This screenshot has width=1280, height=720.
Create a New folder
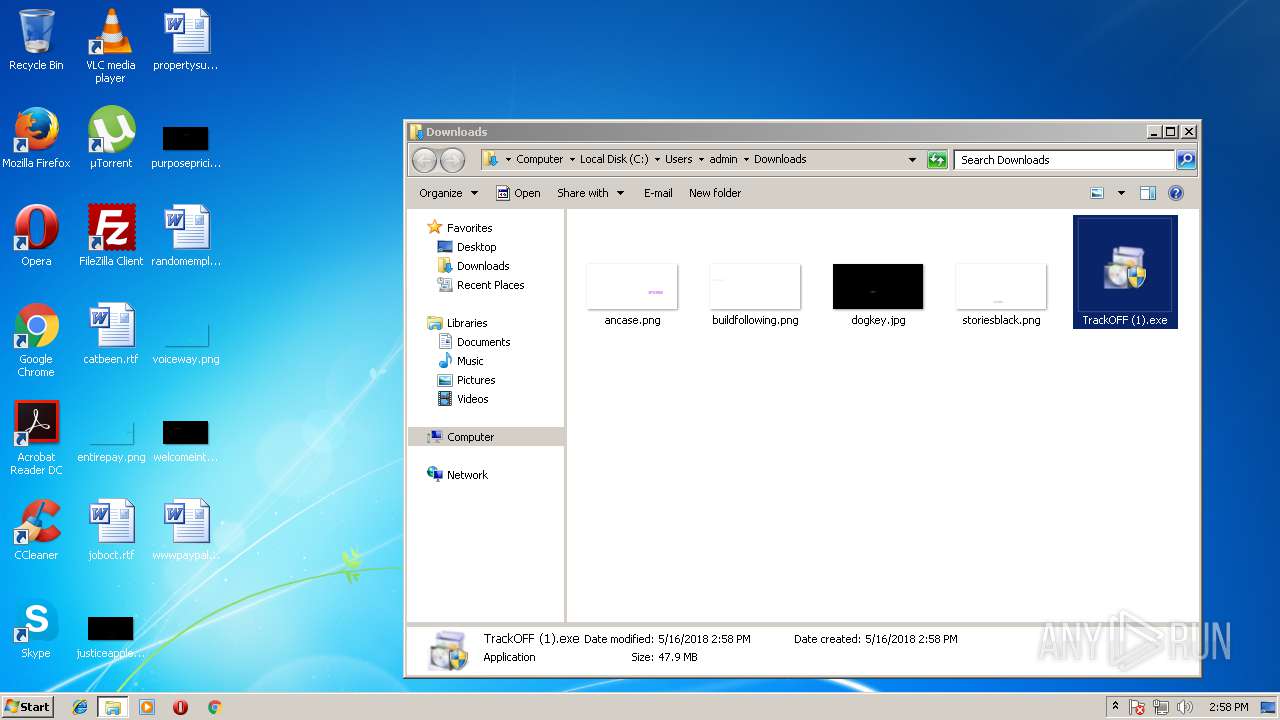715,193
